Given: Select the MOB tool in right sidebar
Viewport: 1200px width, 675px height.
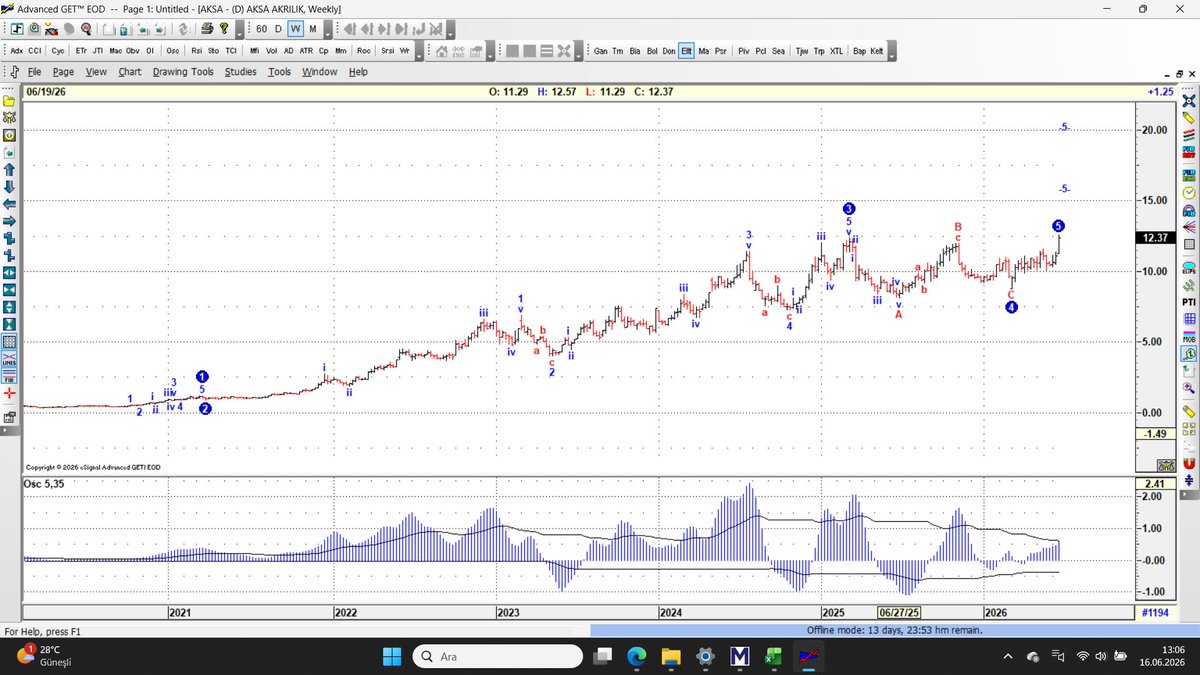Looking at the screenshot, I should coord(1189,337).
